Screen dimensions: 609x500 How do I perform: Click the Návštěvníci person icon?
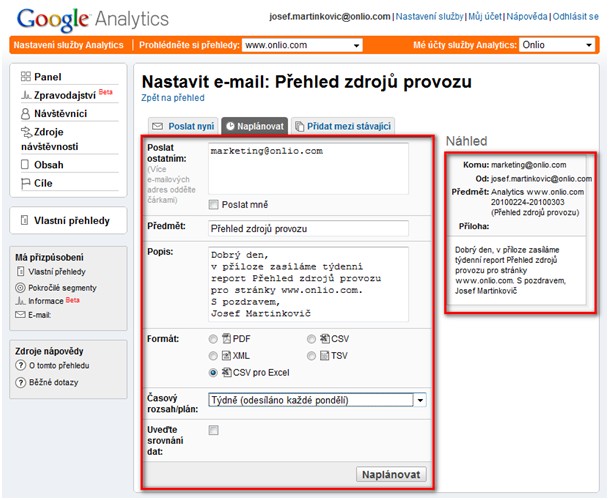click(25, 113)
